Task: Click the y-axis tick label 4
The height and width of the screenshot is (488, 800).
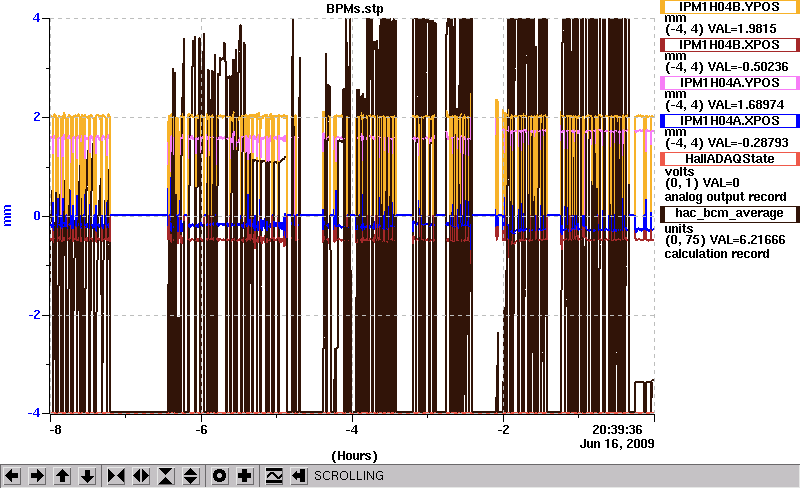Action: click(36, 18)
